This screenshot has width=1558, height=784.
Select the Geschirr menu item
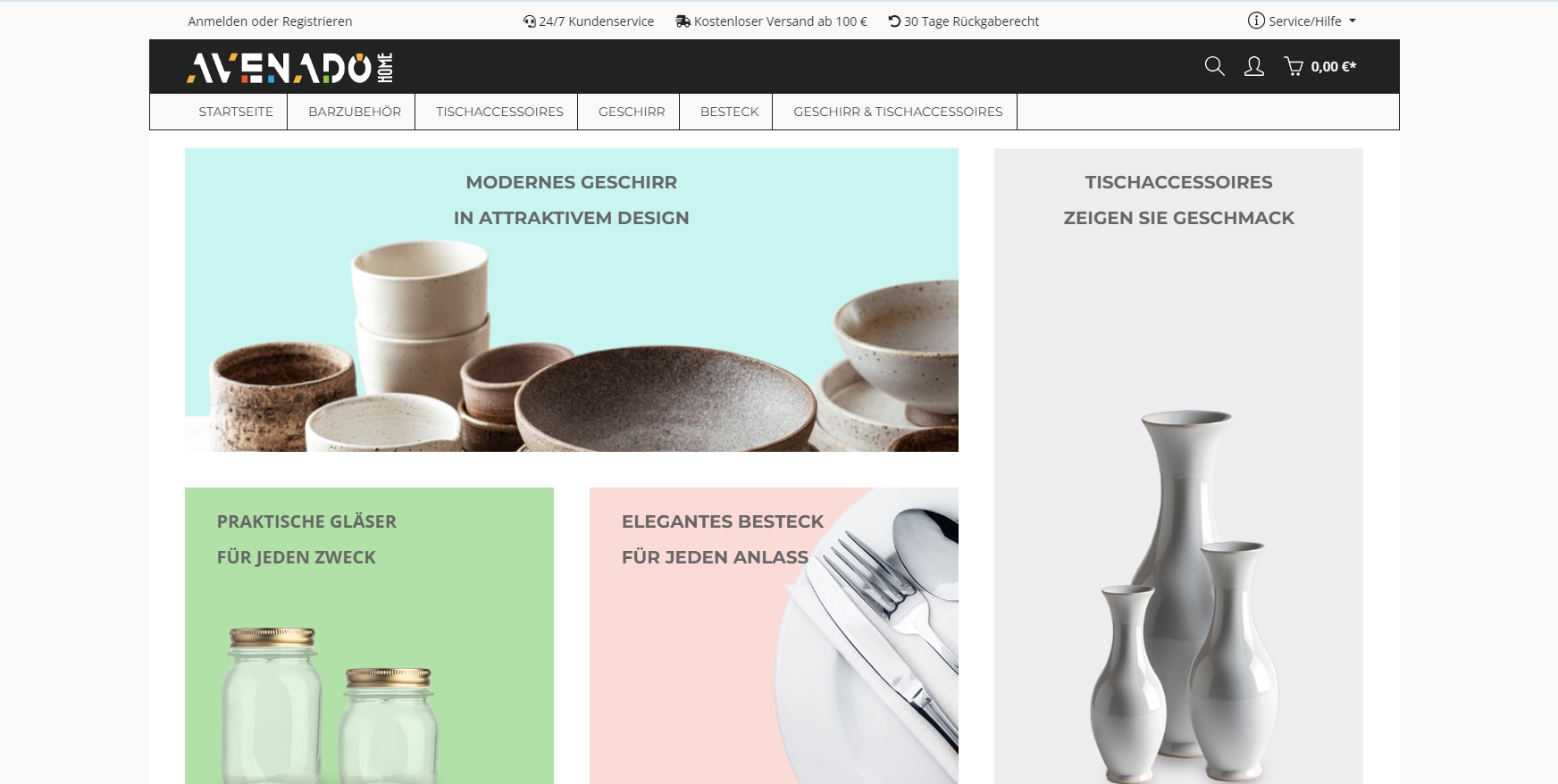point(632,112)
